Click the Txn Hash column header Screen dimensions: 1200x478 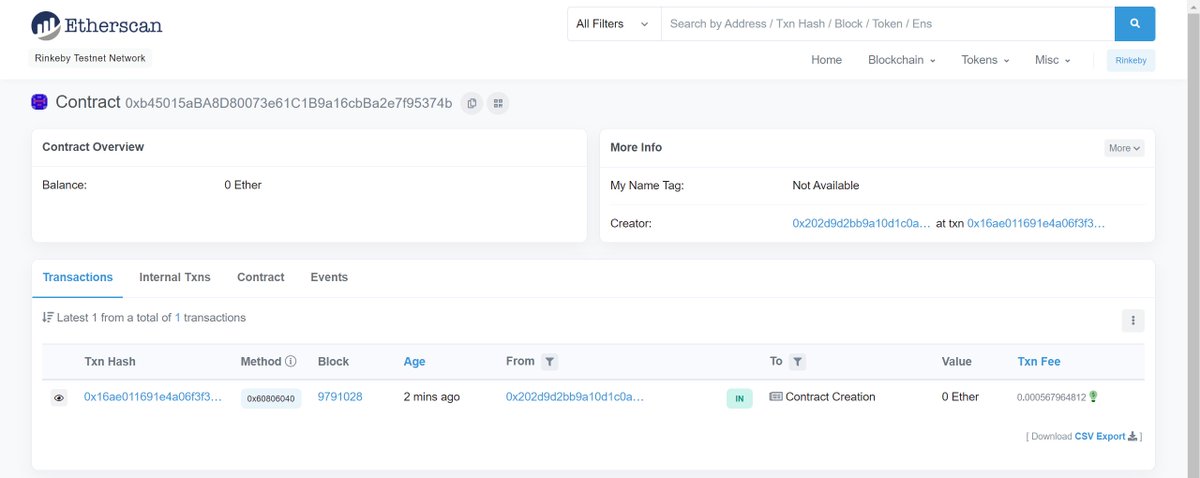110,362
